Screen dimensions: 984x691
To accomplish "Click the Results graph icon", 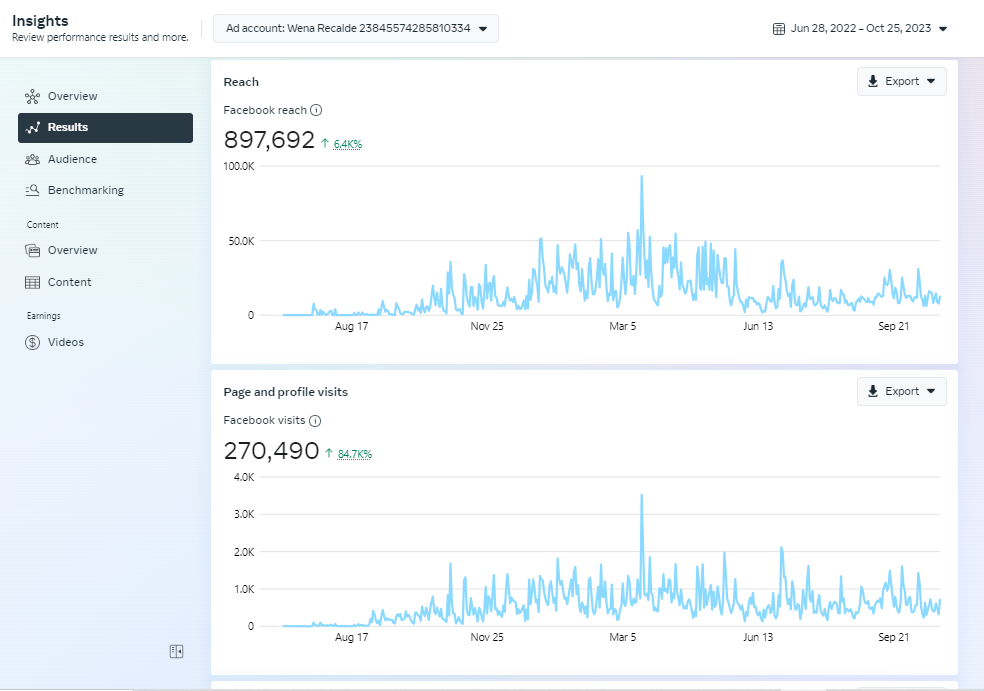I will [32, 127].
